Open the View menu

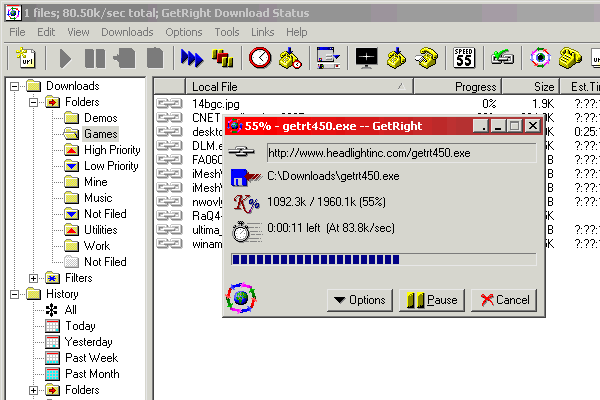78,32
